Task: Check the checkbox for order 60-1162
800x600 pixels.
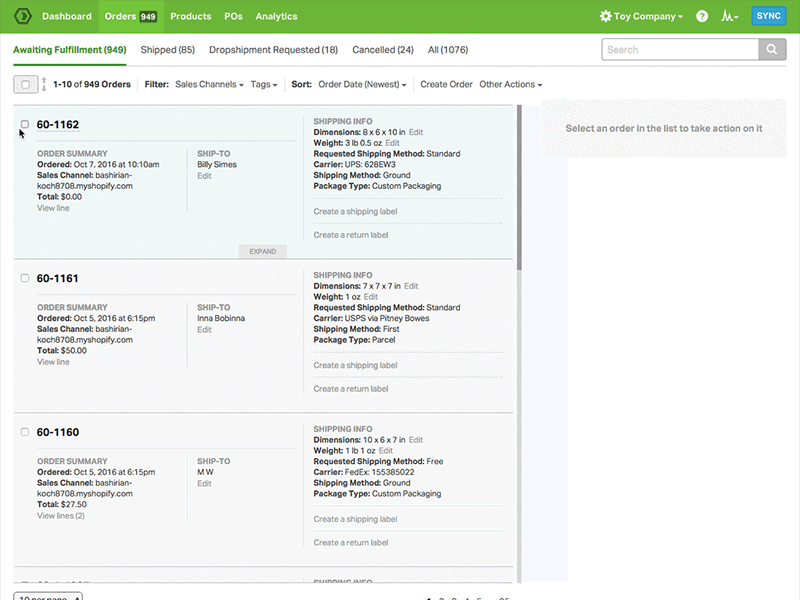Action: [25, 124]
